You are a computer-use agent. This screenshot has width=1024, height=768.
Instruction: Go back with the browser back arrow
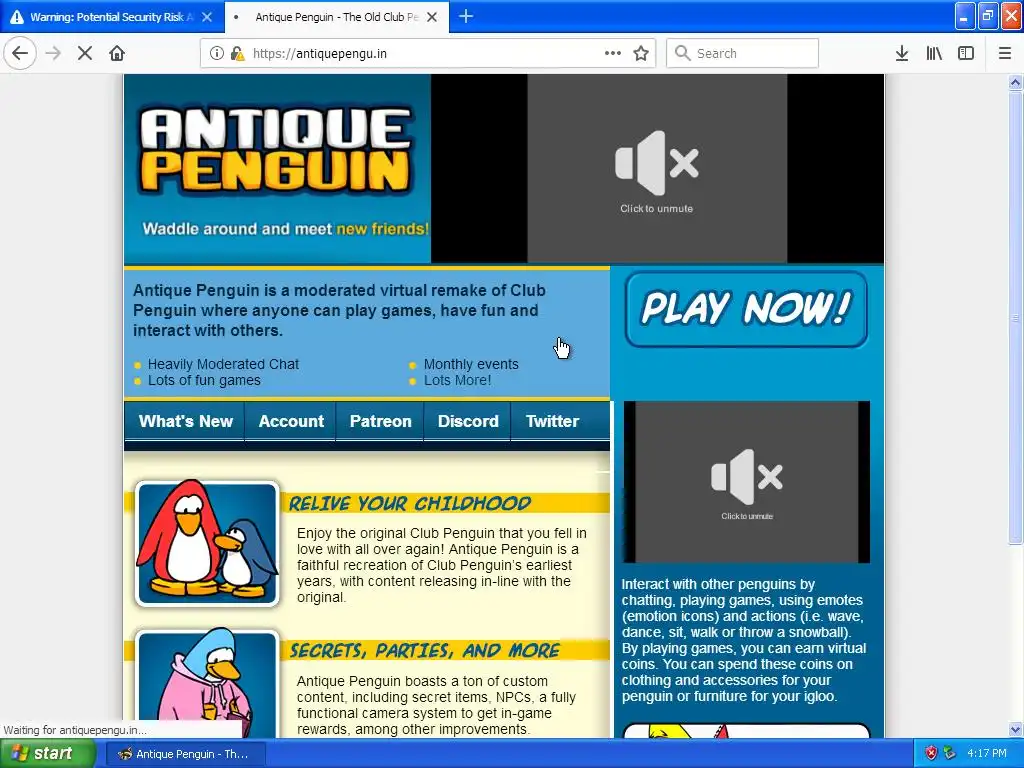point(20,53)
